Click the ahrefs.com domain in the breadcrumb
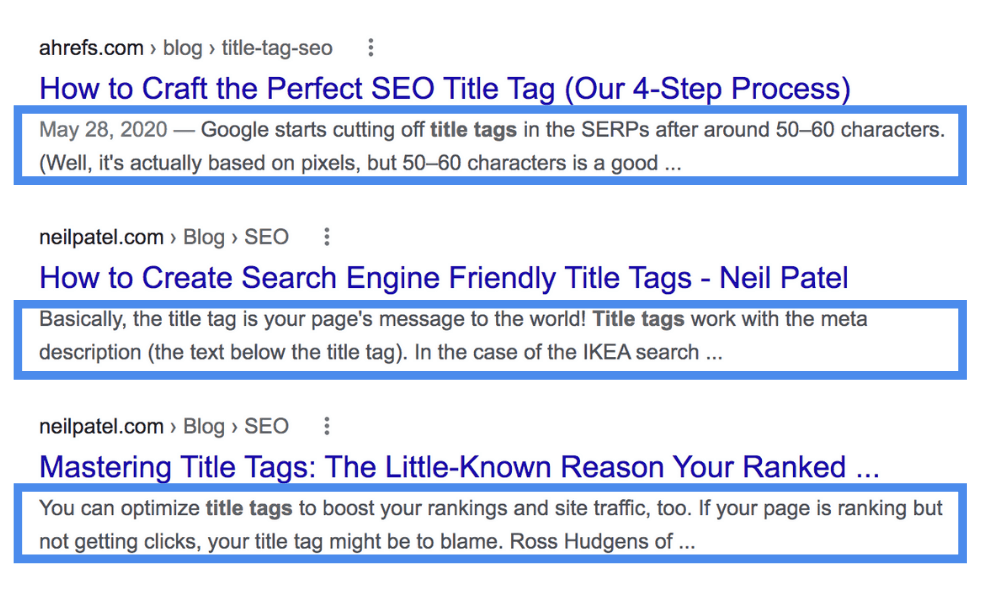 coord(88,48)
